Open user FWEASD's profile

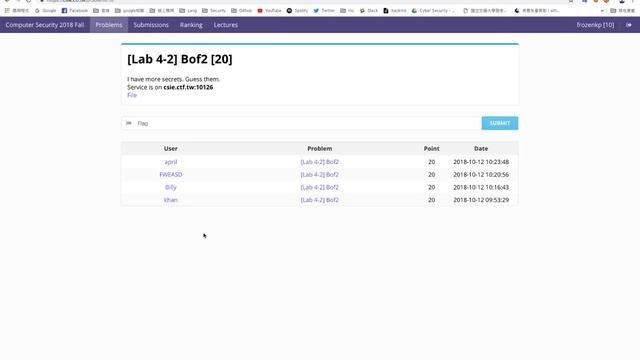(x=171, y=175)
